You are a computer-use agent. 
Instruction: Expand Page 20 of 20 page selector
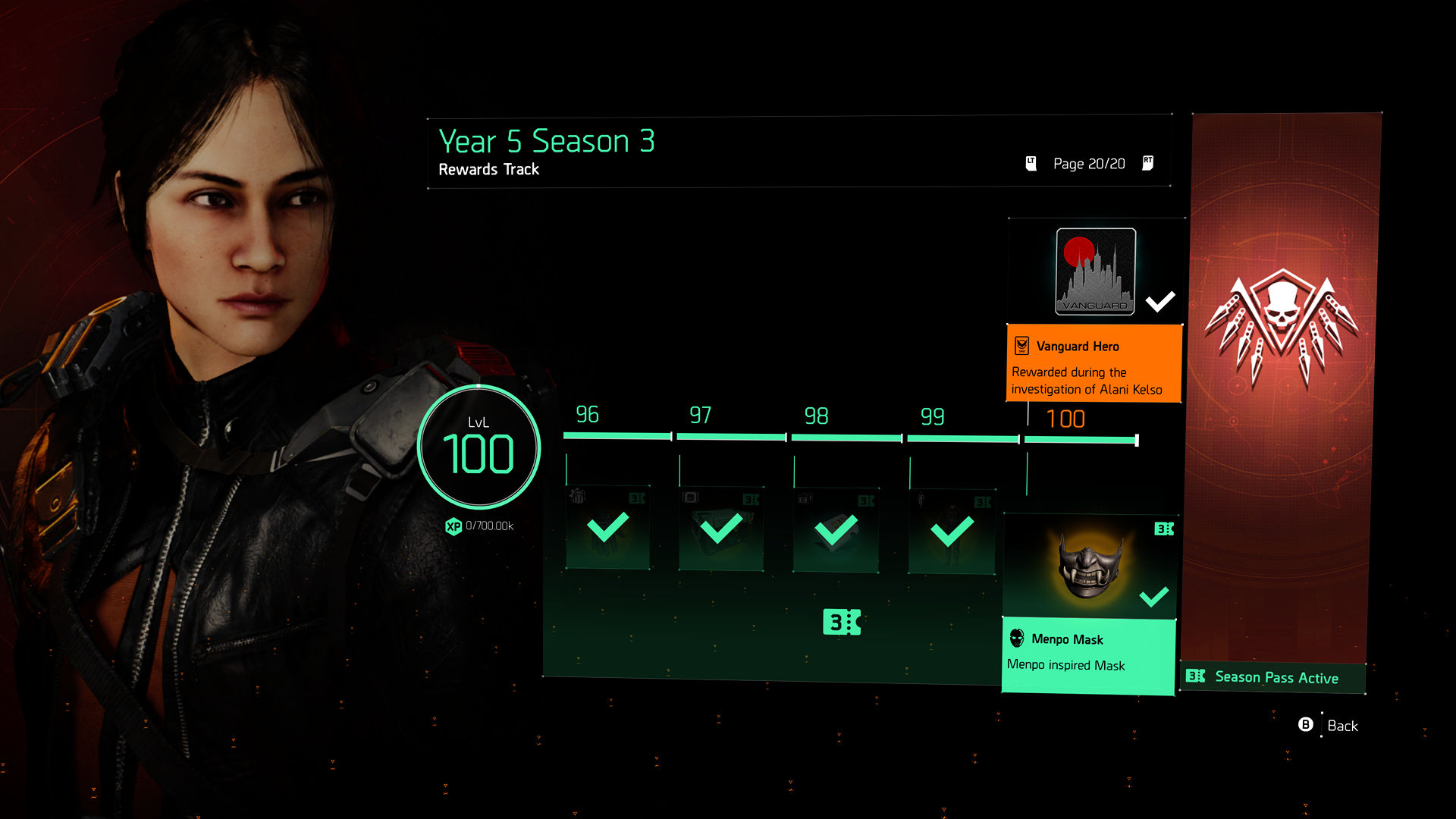coord(1090,163)
